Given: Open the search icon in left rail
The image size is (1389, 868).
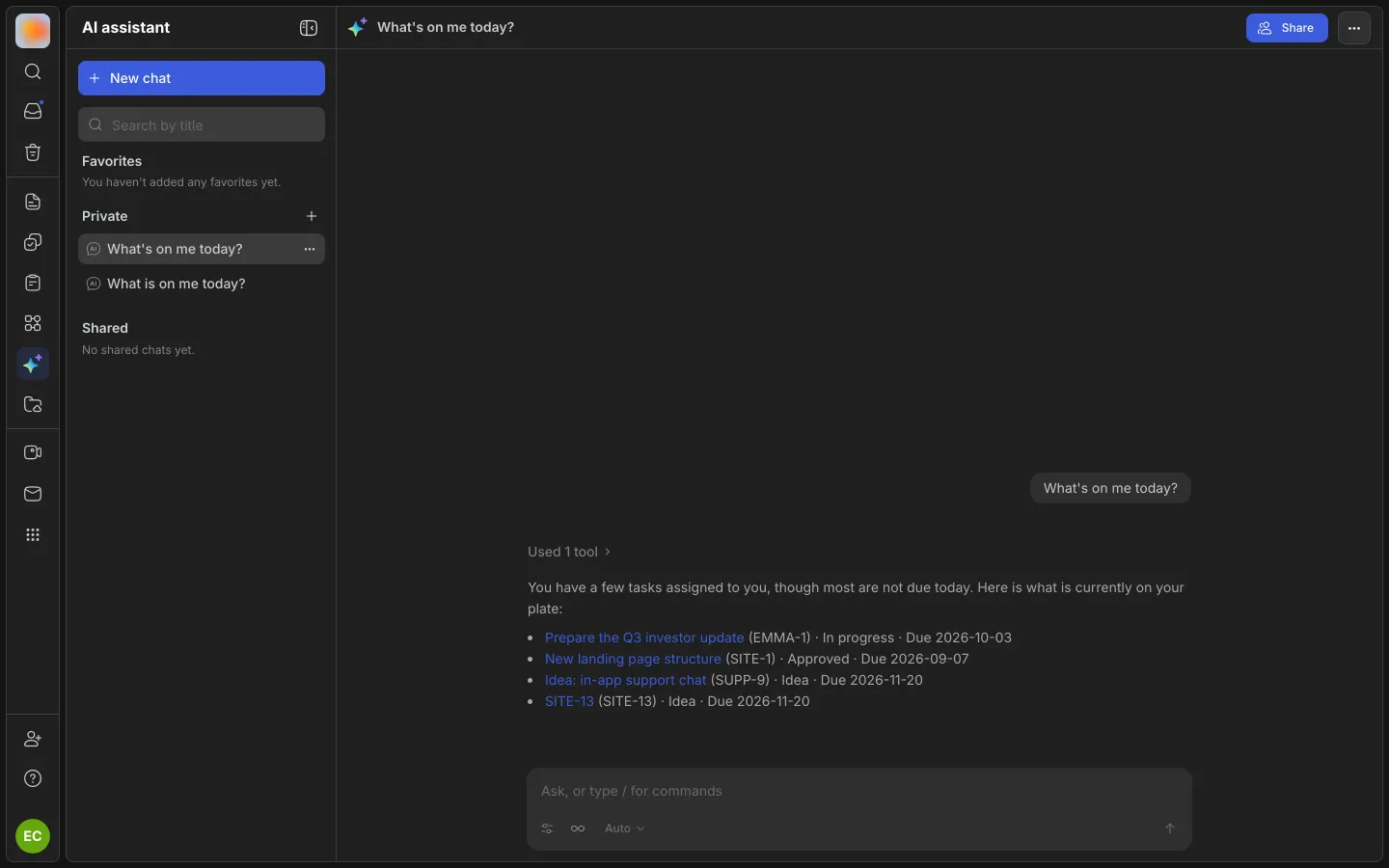Looking at the screenshot, I should pos(33,72).
